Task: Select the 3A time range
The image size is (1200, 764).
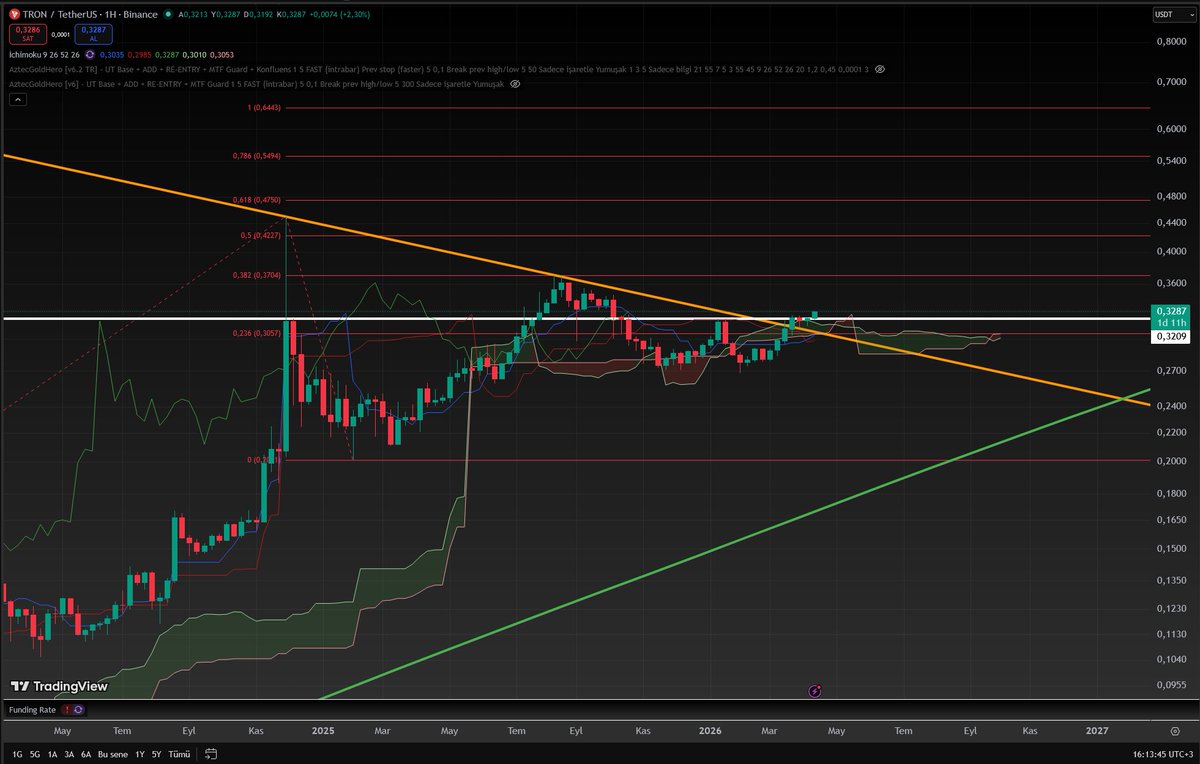Action: point(69,754)
